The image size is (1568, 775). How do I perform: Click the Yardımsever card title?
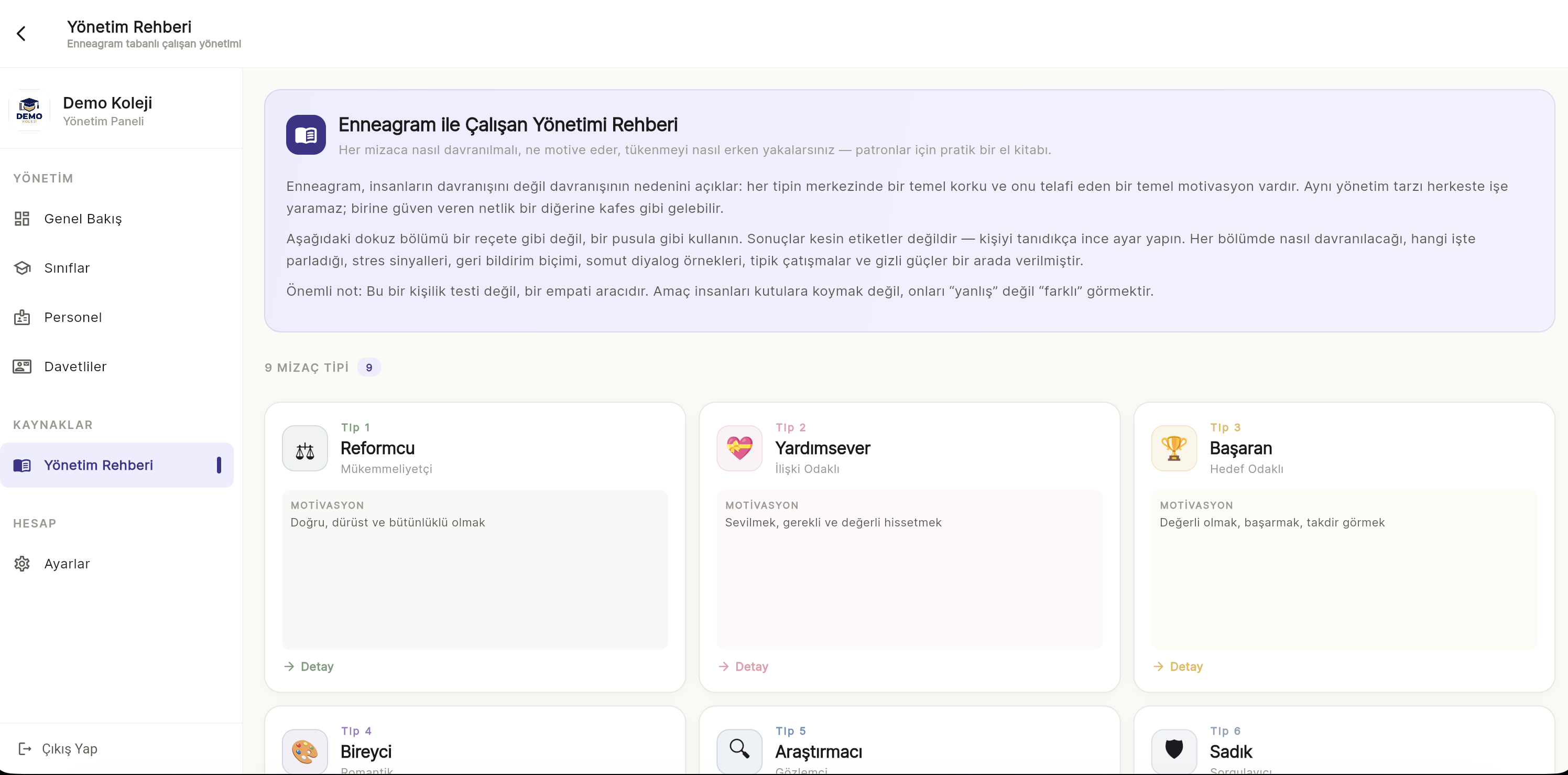[x=823, y=448]
